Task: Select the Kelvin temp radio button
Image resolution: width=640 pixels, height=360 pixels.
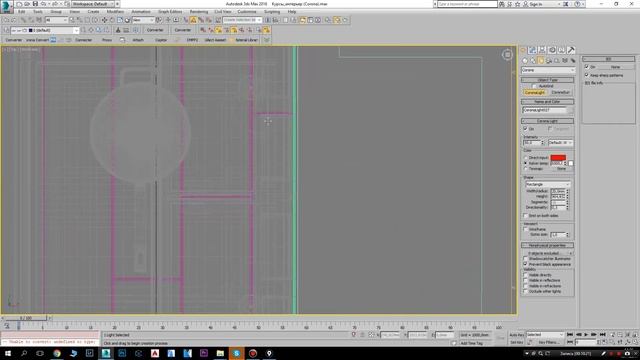Action: click(526, 163)
